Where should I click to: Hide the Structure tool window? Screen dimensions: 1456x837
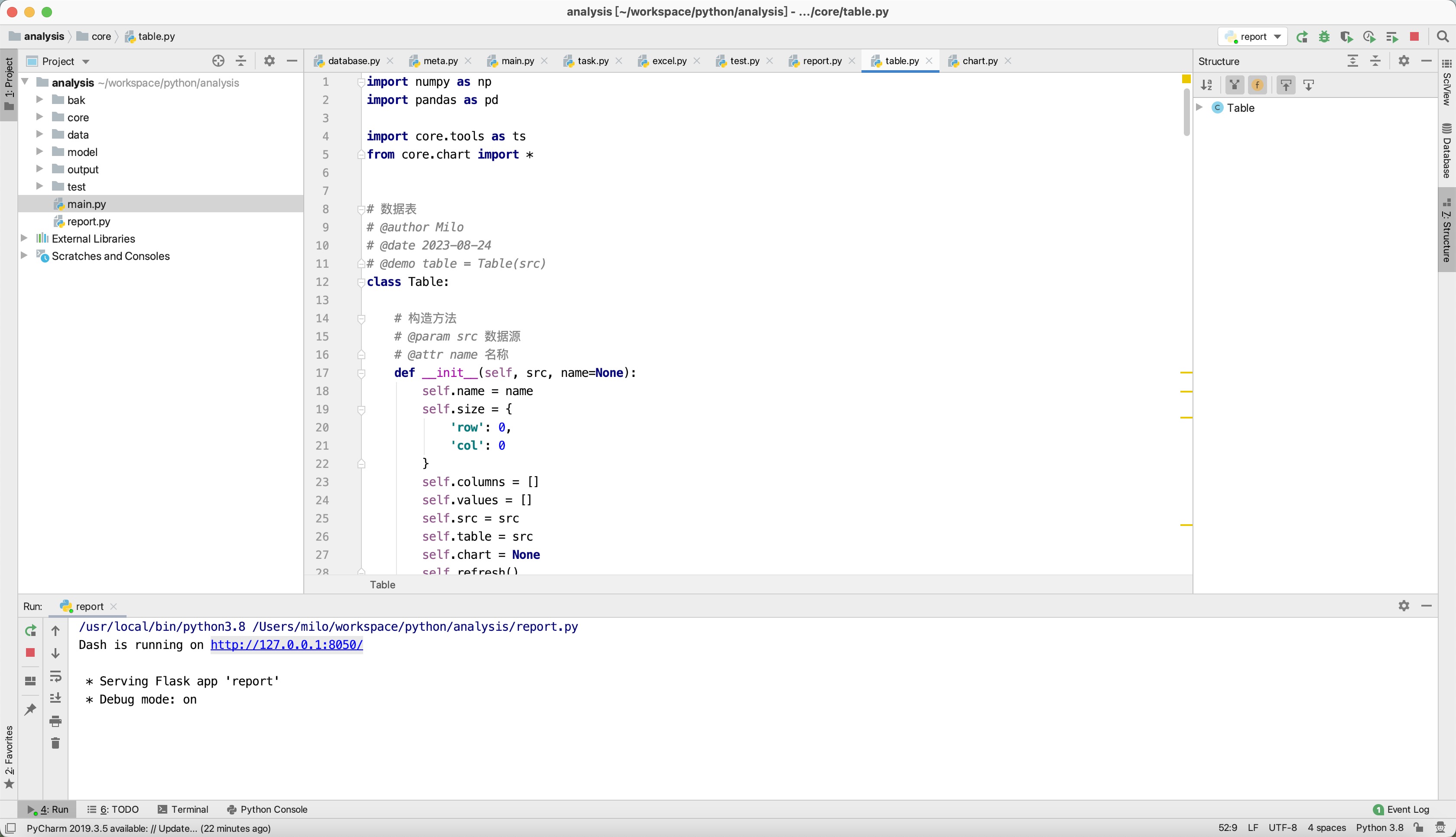click(1426, 61)
